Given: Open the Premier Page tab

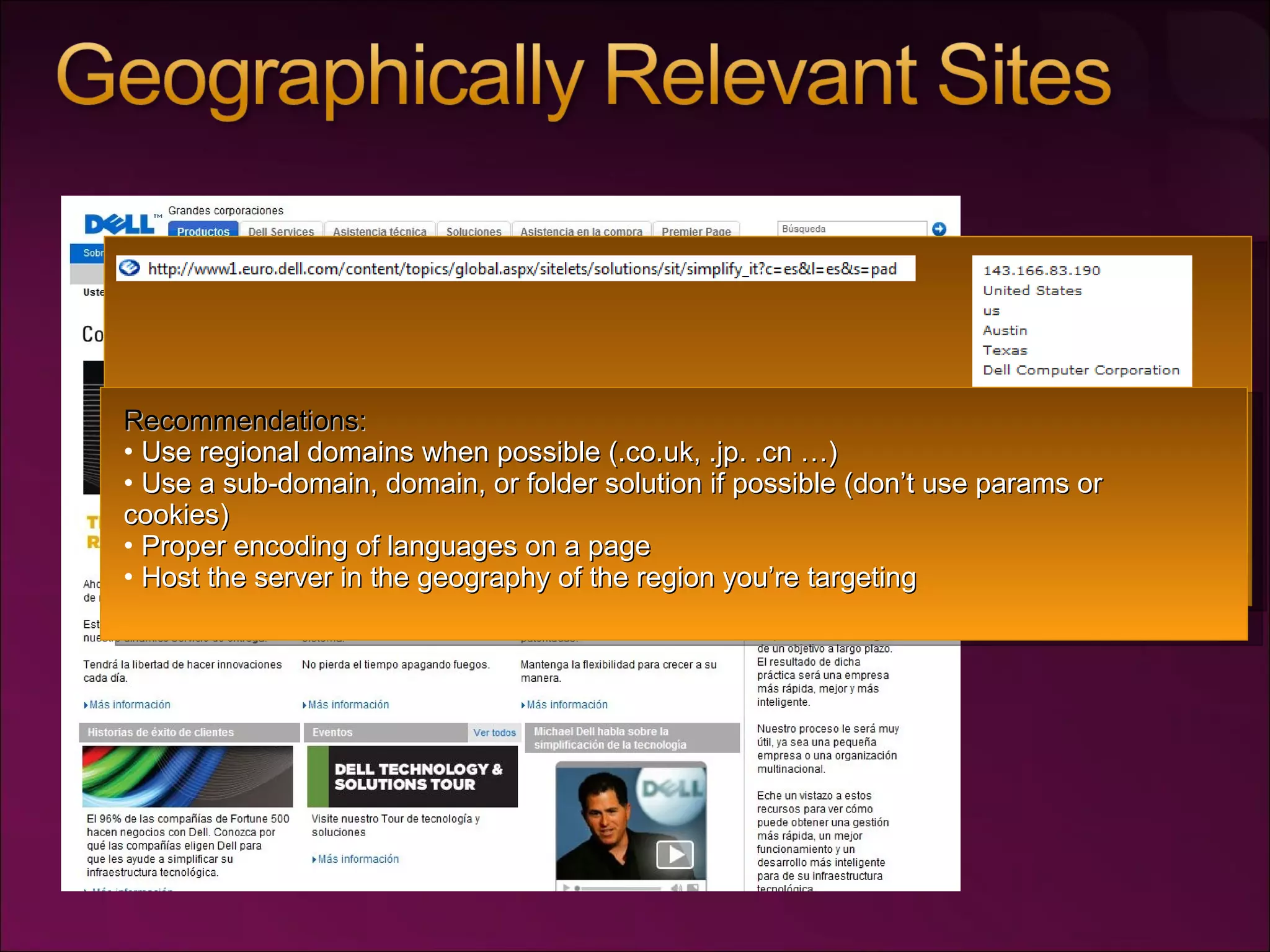Looking at the screenshot, I should [x=696, y=230].
